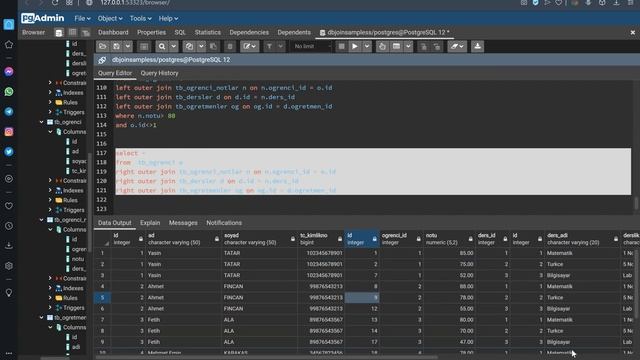Click the Explain Analyze toolbar icon

[x=396, y=47]
